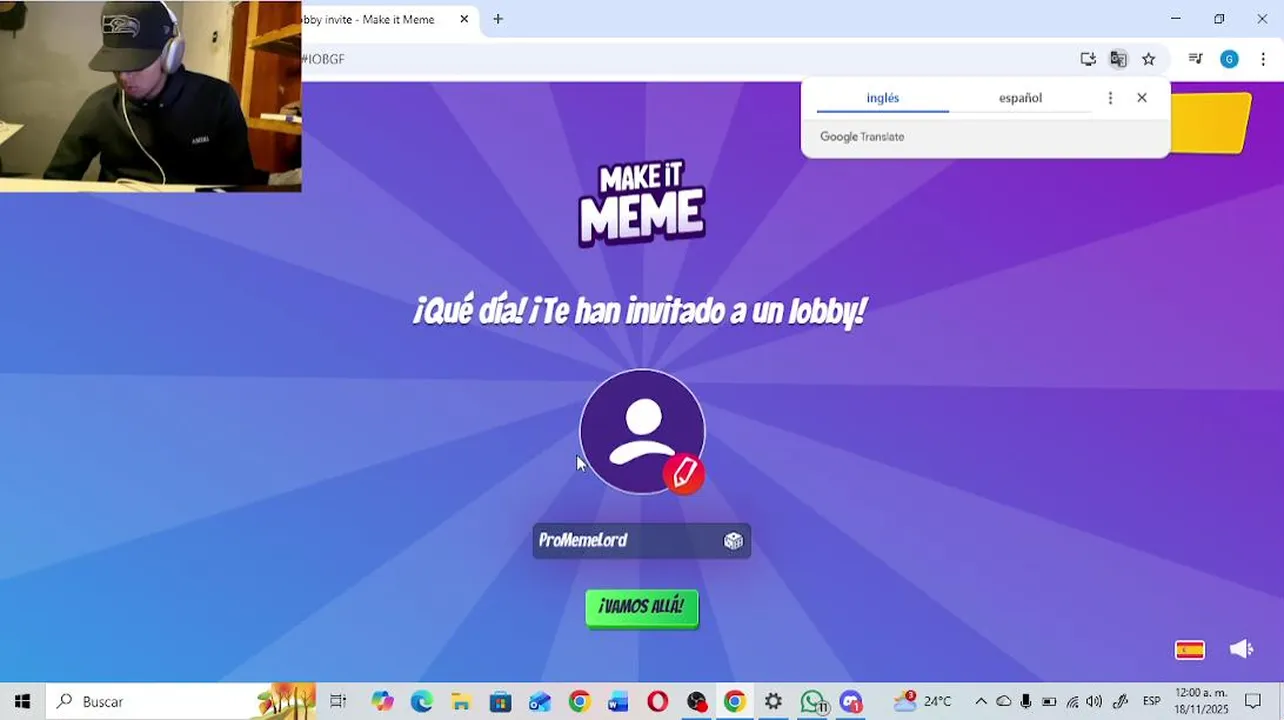Open the Chrome profile avatar G
This screenshot has width=1284, height=720.
coord(1229,59)
